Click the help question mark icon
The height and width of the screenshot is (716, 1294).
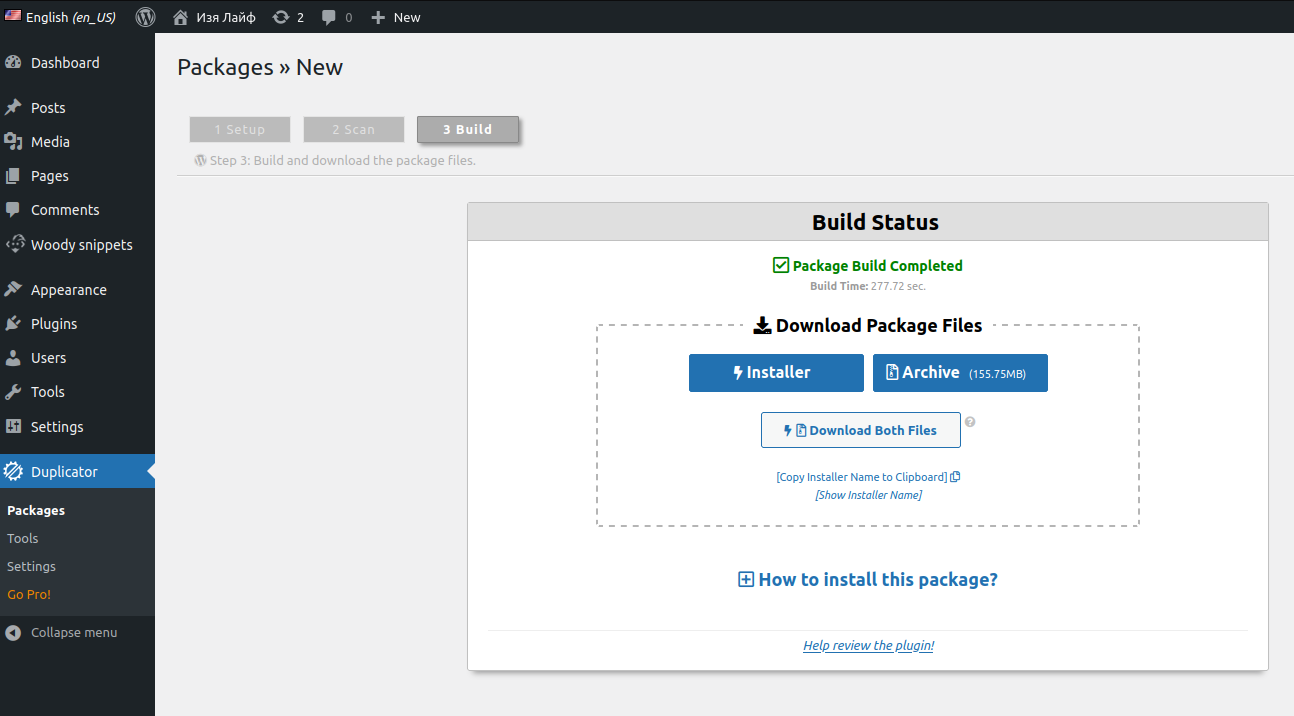970,422
